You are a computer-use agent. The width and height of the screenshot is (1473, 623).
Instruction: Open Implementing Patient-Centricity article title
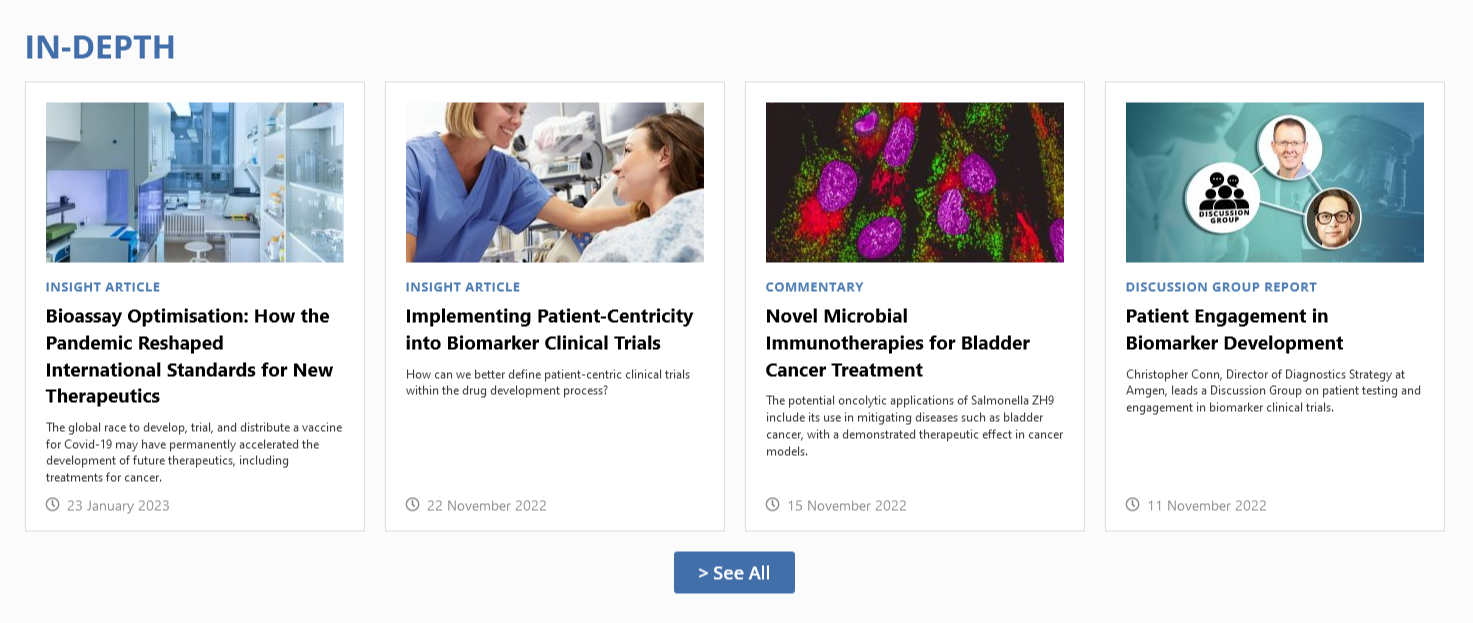click(549, 329)
